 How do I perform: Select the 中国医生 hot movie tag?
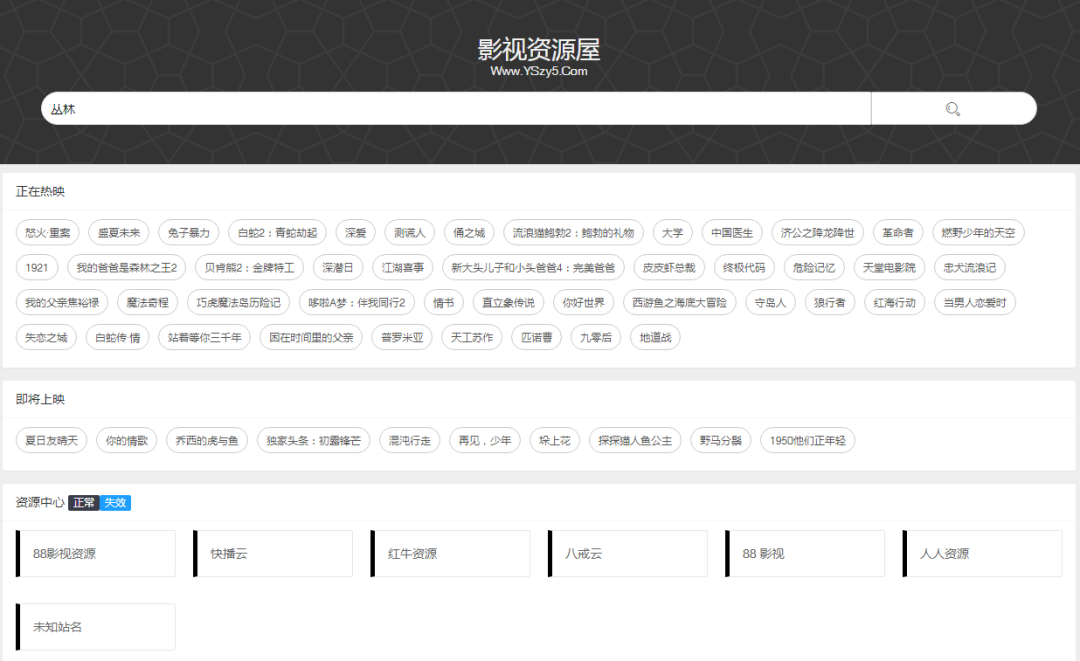(x=732, y=233)
